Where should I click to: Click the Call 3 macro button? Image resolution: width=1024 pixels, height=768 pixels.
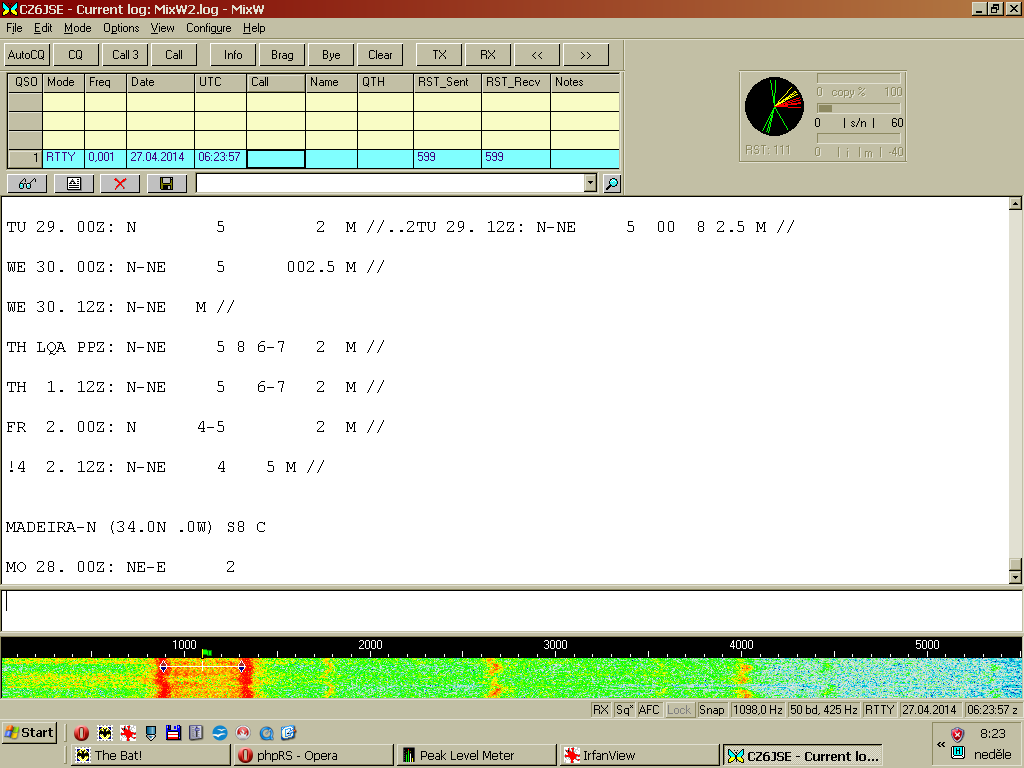(125, 55)
